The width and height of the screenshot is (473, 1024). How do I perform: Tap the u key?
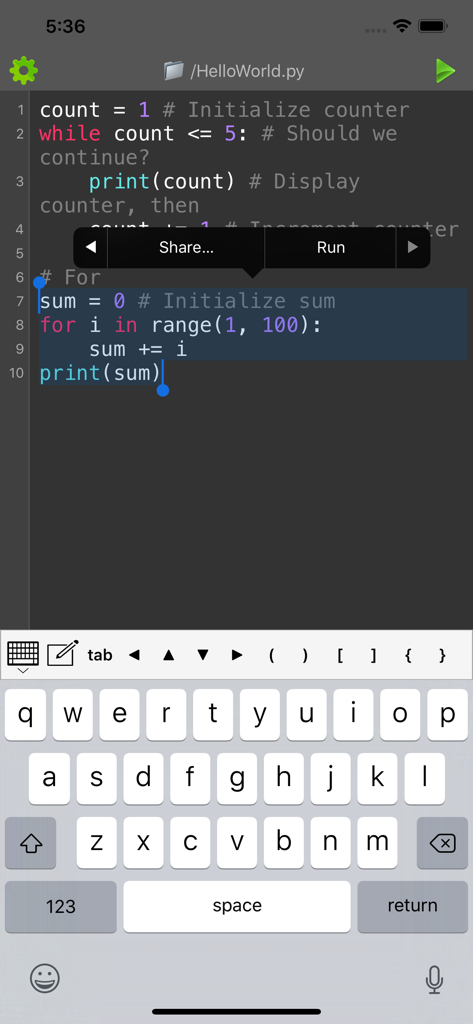point(306,714)
